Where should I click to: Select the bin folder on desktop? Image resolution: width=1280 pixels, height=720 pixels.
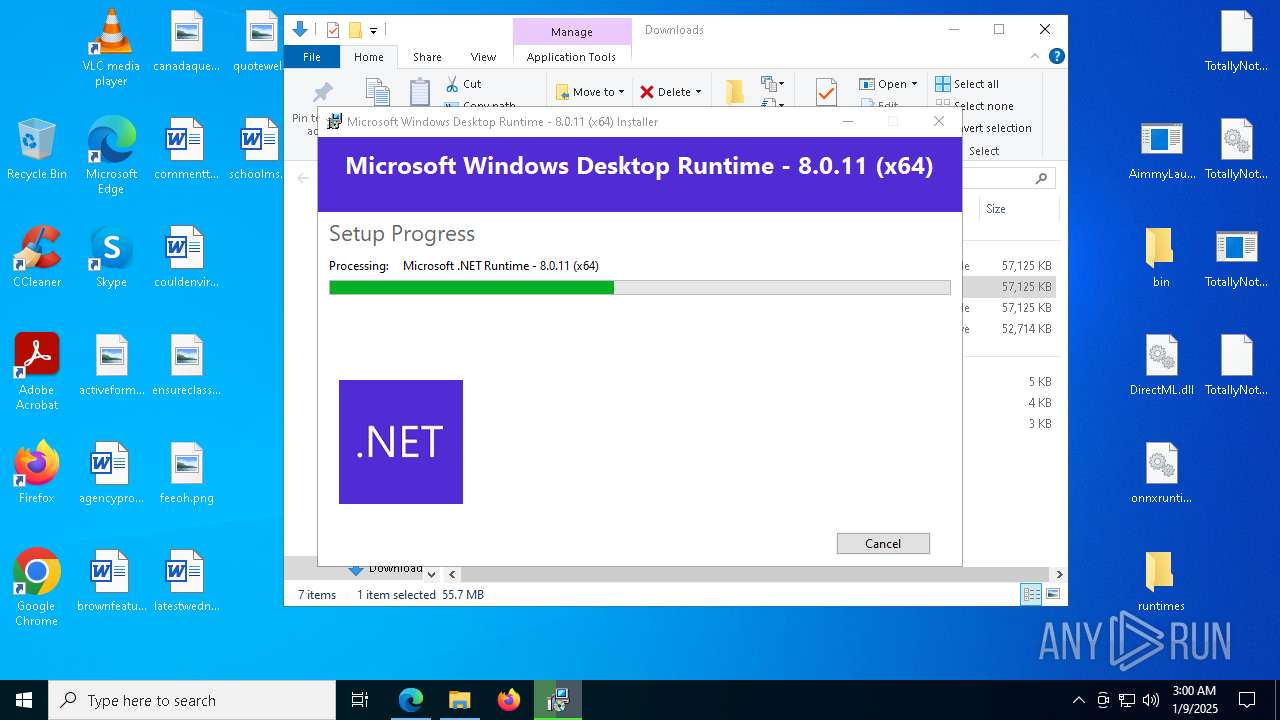(1161, 257)
